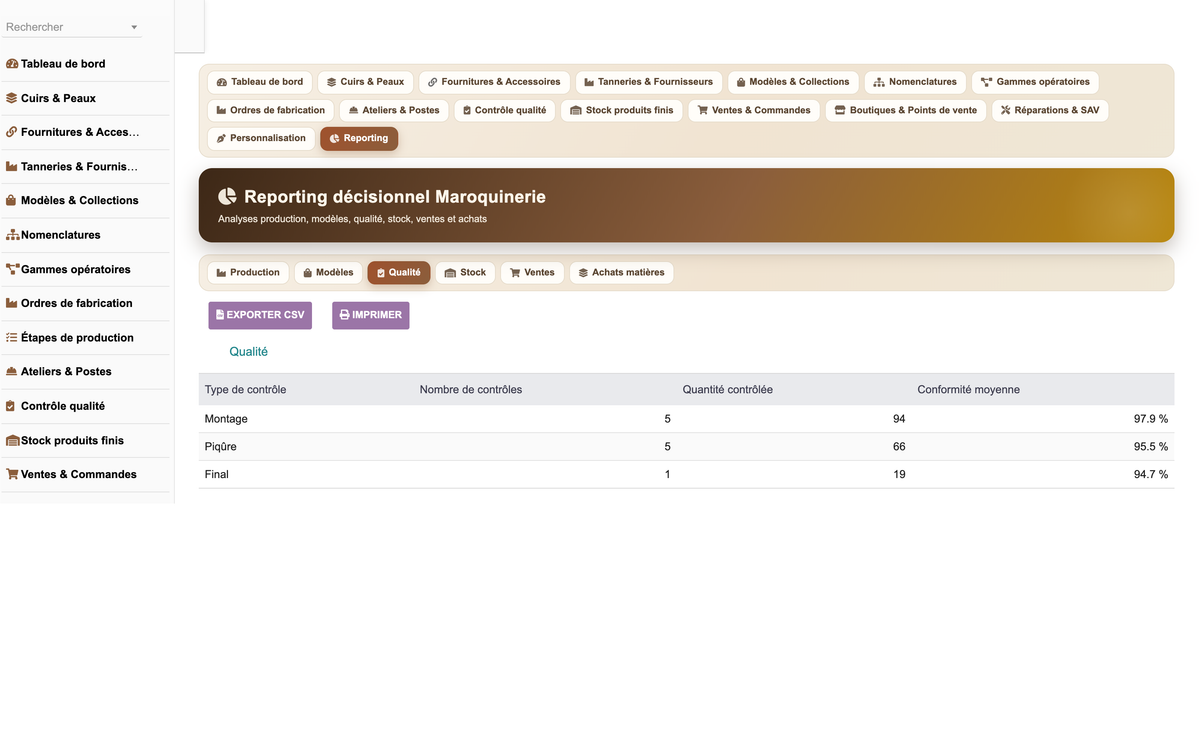Screen dimensions: 1200x743
Task: Switch to the Achats matières report tab
Action: click(621, 272)
